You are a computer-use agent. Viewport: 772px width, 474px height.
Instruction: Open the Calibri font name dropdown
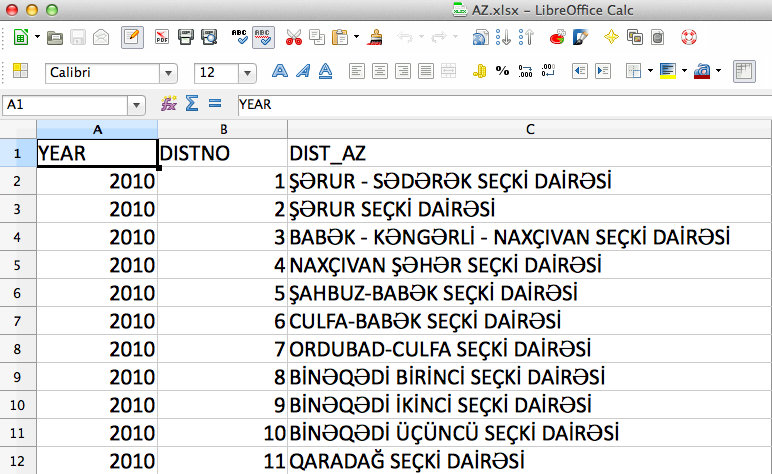[169, 73]
